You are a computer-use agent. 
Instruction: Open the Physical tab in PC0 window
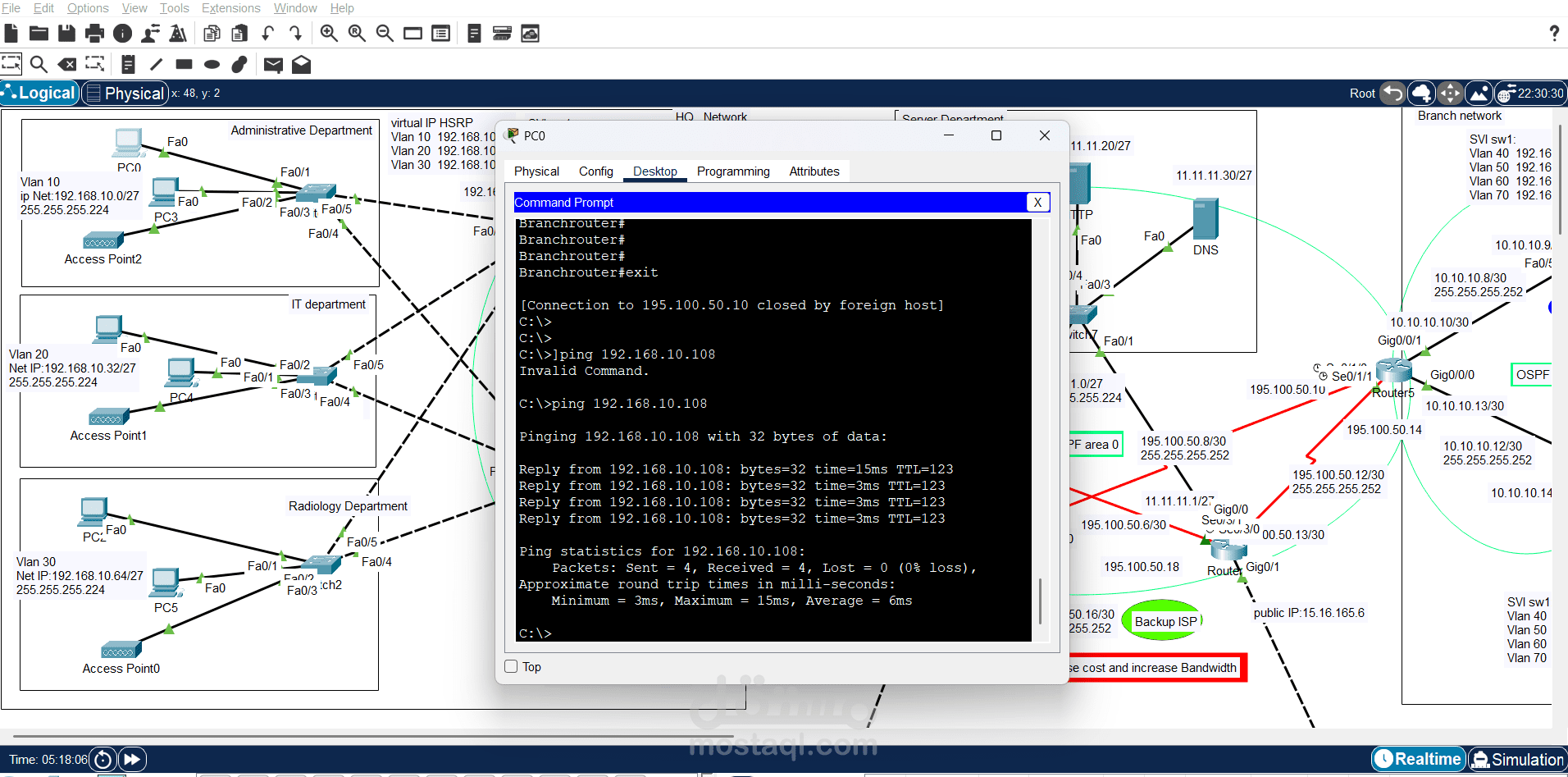pyautogui.click(x=536, y=171)
